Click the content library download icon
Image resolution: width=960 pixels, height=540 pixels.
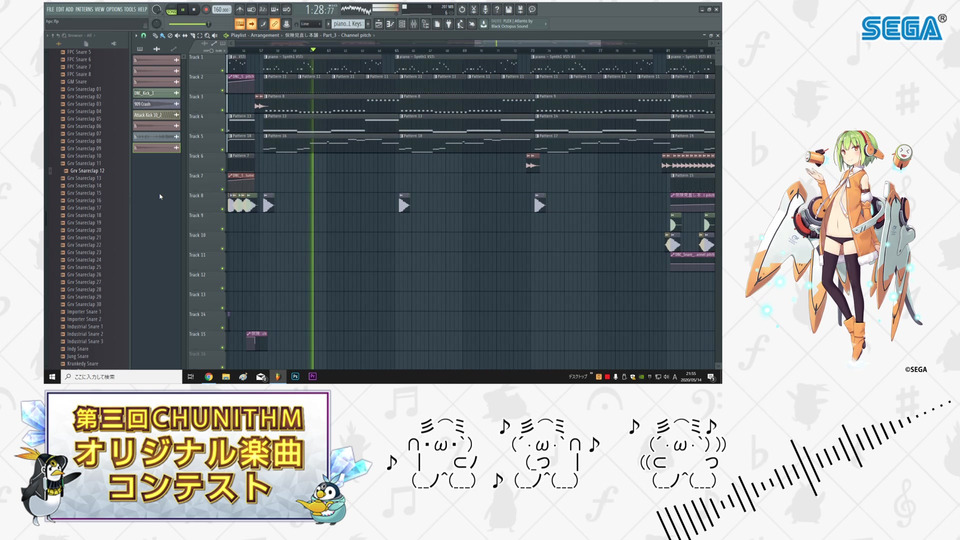[484, 24]
